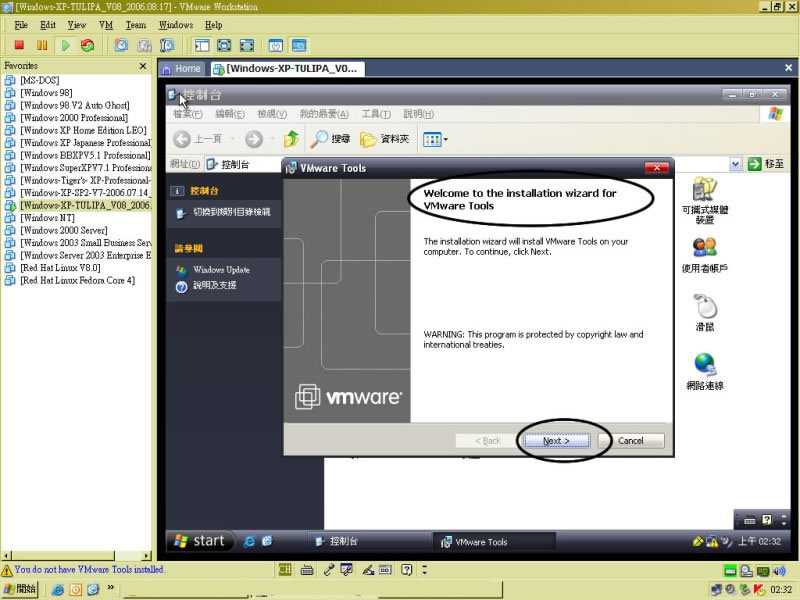Click Next in VMware Tools wizard
Image resolution: width=800 pixels, height=600 pixels.
click(x=556, y=441)
